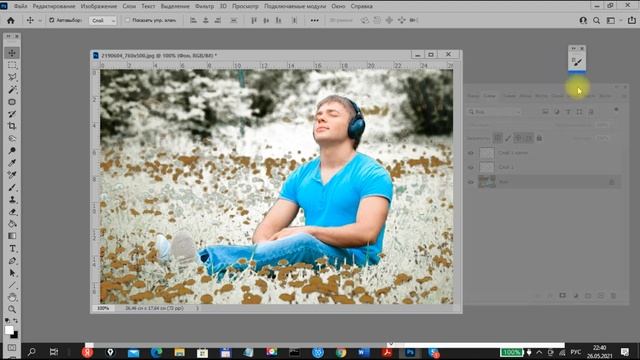This screenshot has width=640, height=360.
Task: Hide the Фон background layer eye
Action: 471,182
